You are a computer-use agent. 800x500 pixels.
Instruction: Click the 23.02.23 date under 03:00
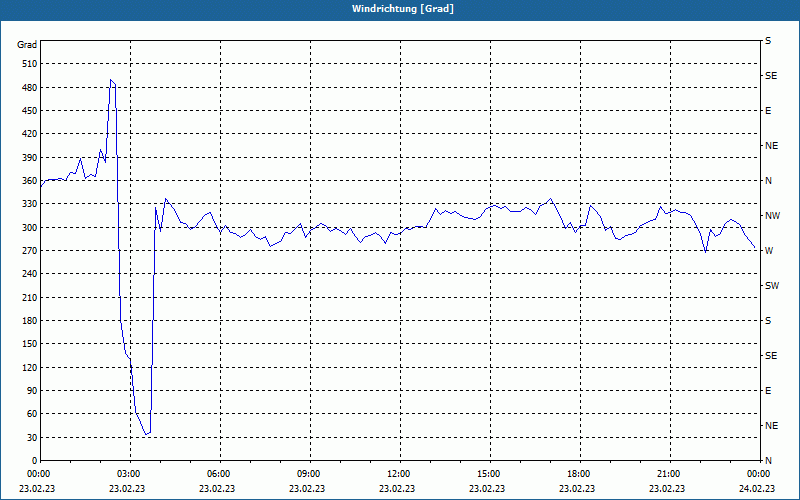[127, 489]
